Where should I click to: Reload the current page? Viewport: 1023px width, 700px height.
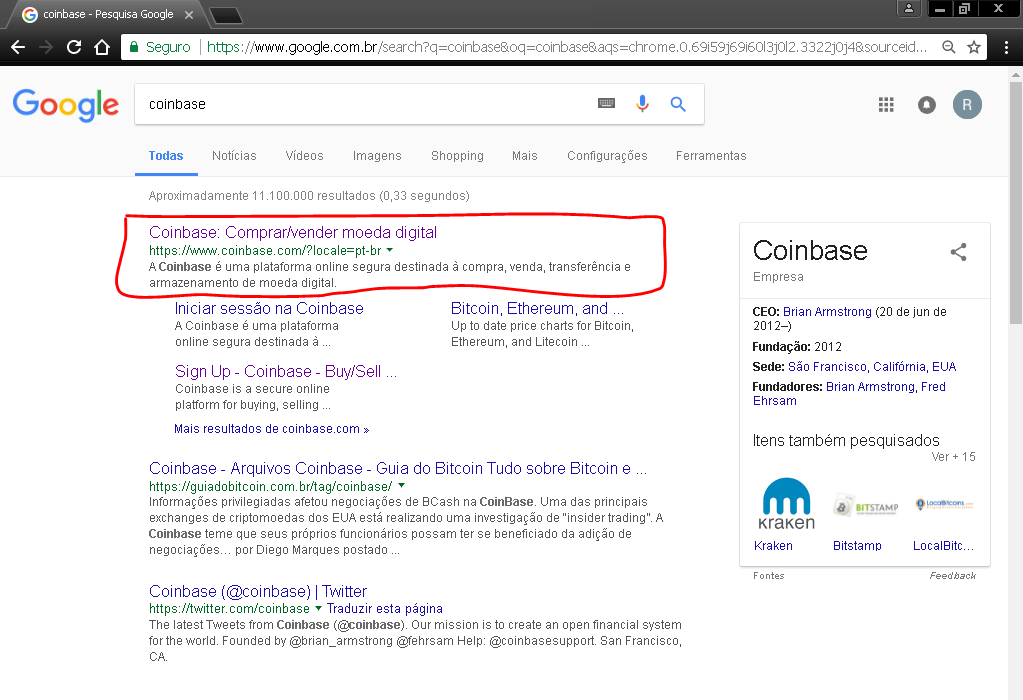[74, 47]
